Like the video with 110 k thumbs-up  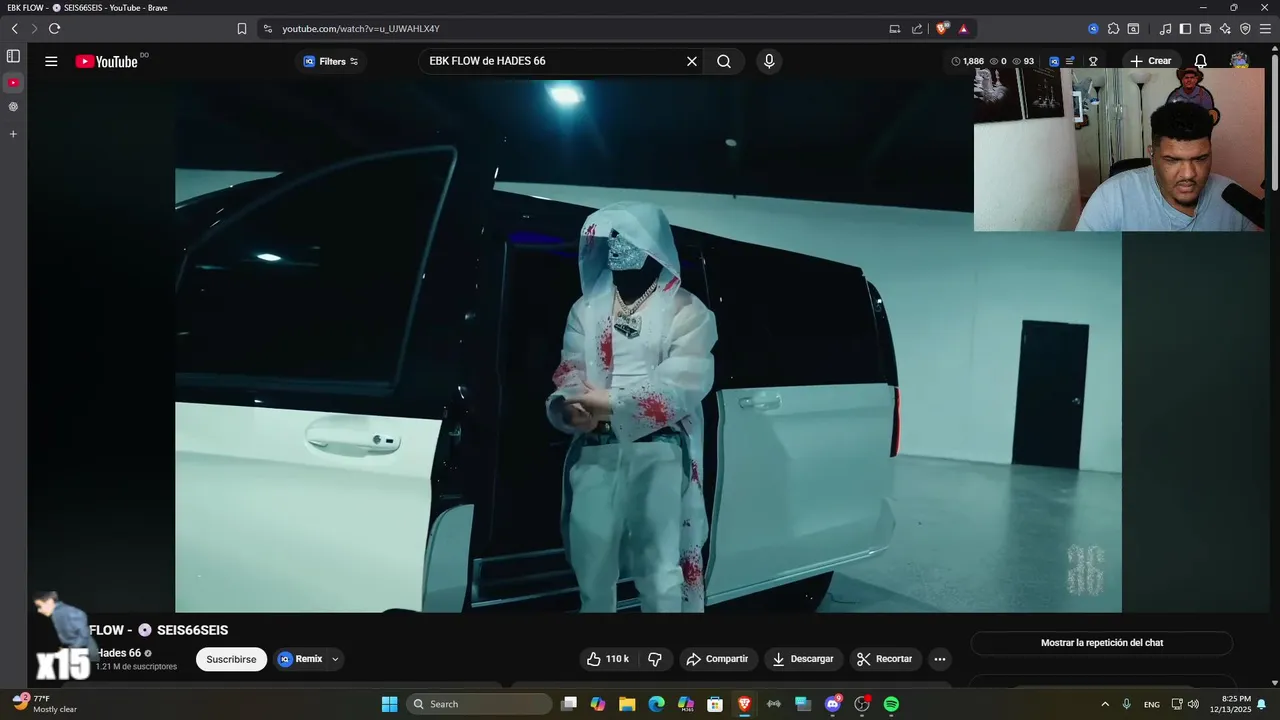(x=608, y=659)
